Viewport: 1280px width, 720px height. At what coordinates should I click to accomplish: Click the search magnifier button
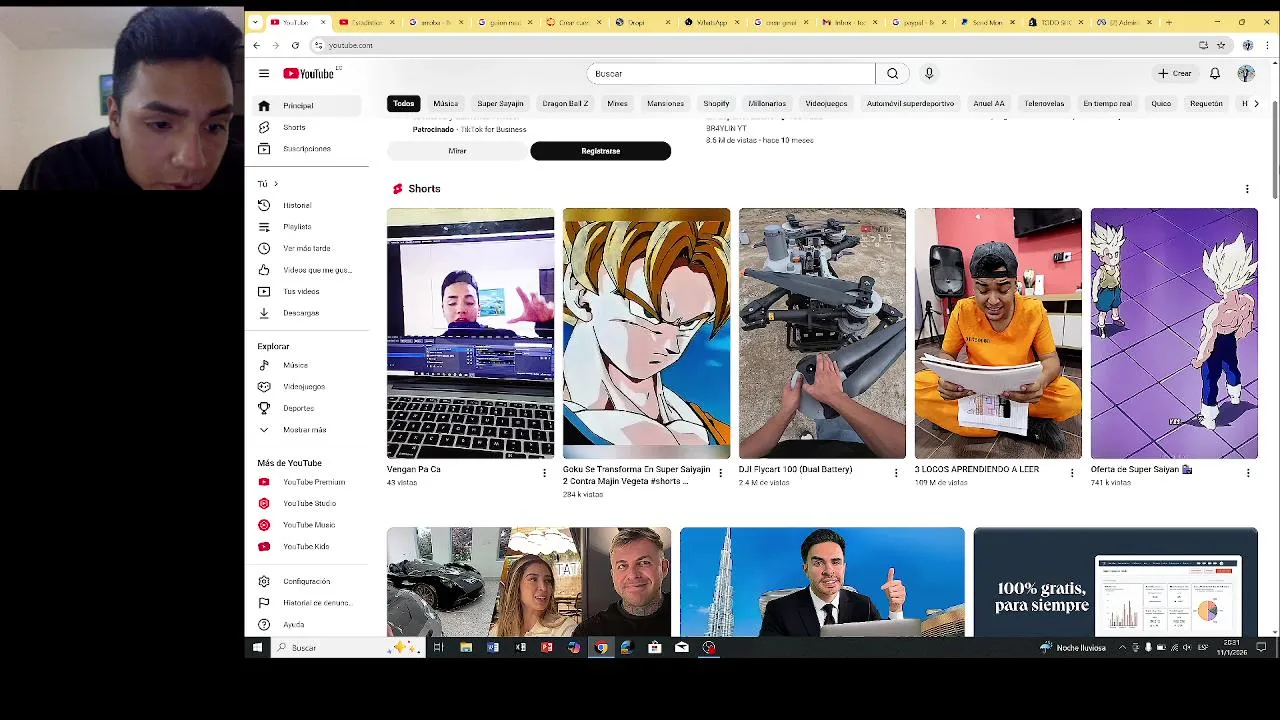[892, 73]
